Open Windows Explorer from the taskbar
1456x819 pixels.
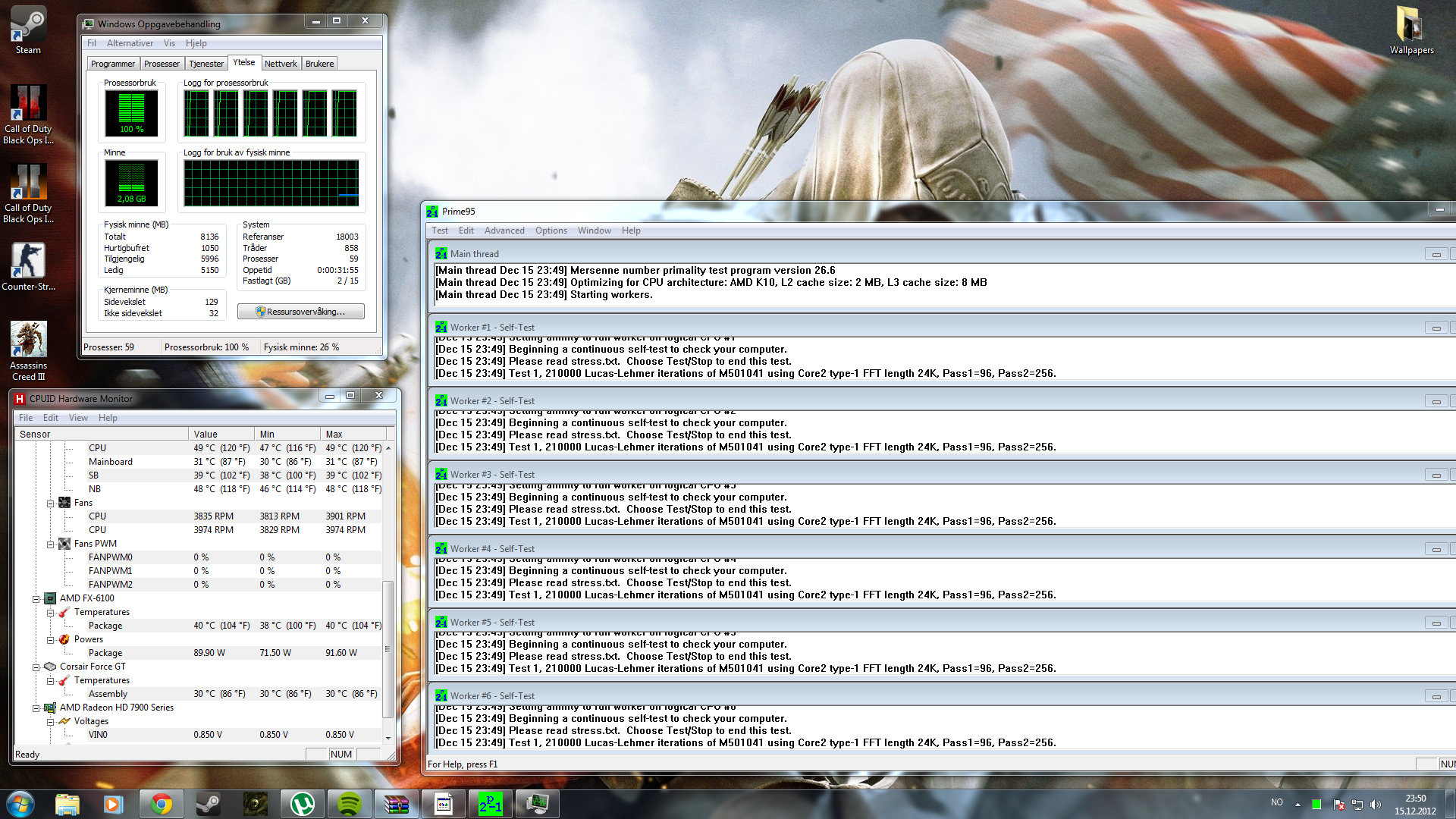(67, 804)
